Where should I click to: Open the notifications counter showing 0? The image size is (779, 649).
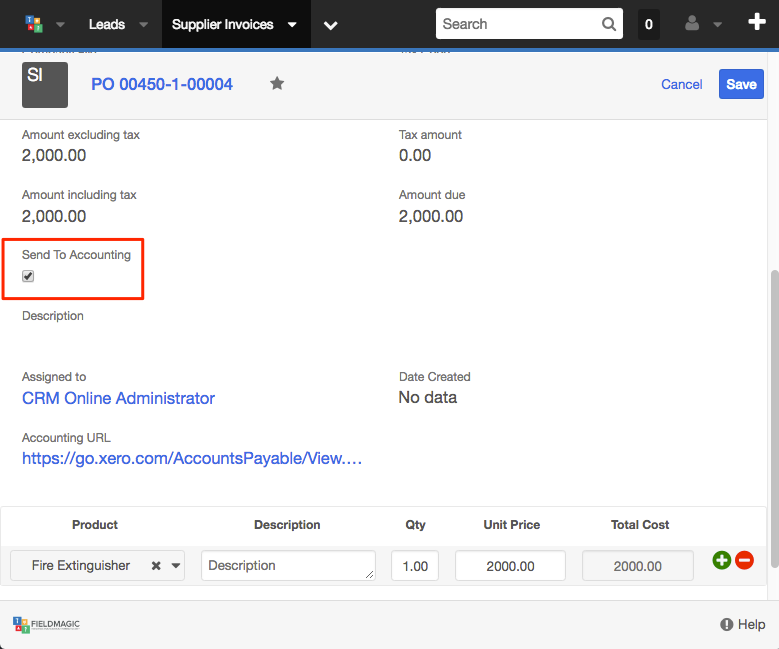click(x=648, y=24)
